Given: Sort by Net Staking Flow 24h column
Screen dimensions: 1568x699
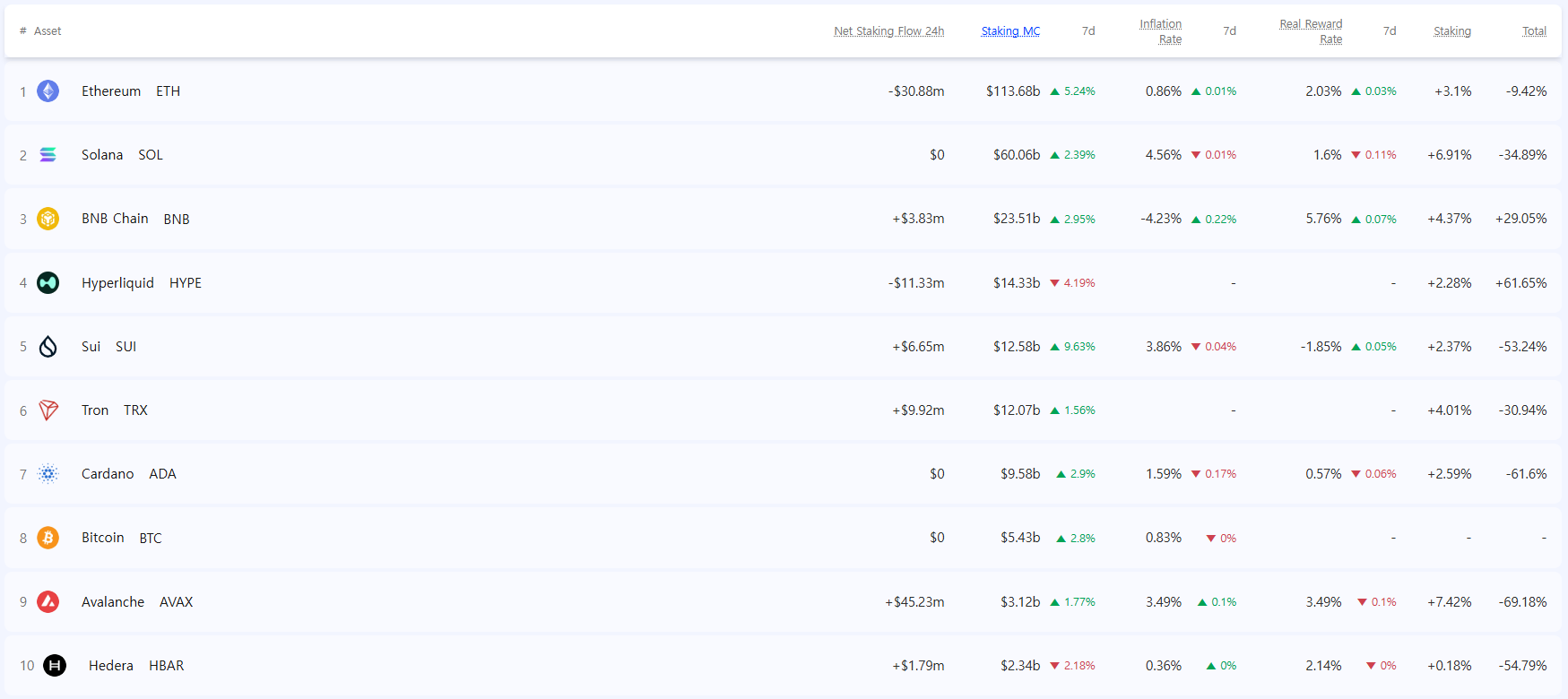Looking at the screenshot, I should pos(888,31).
